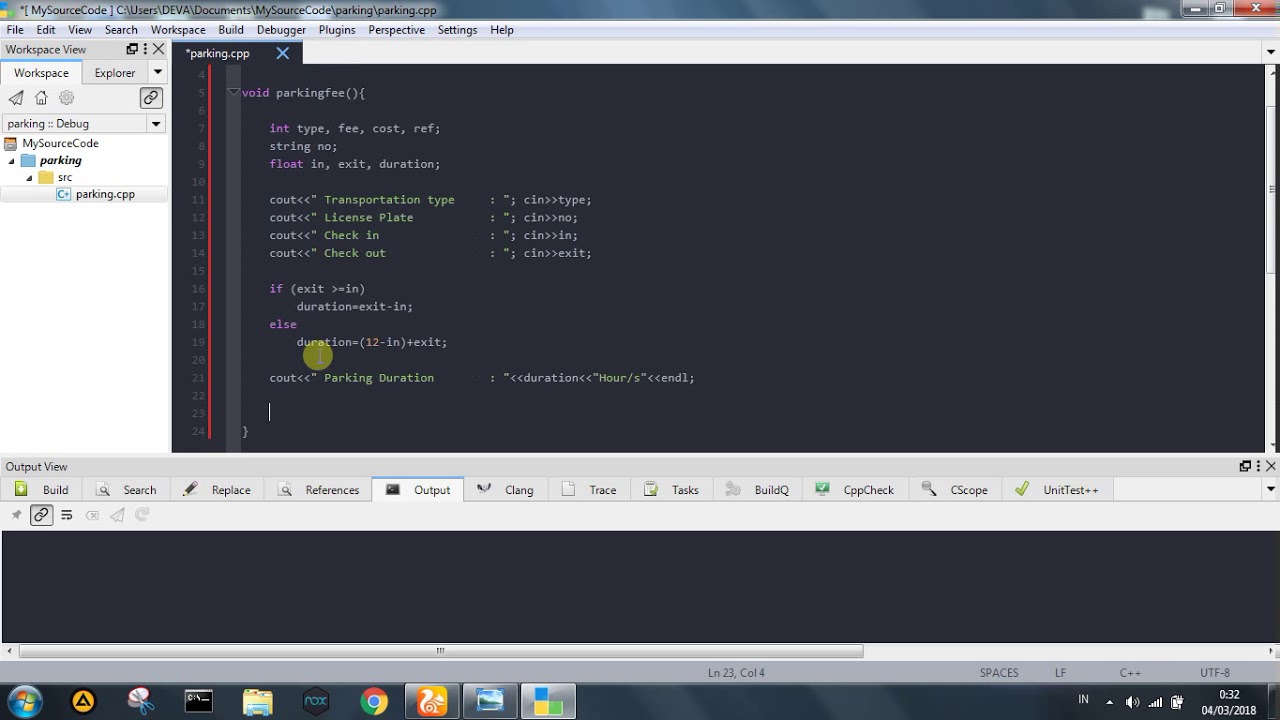Close the Workspace View pane
Image resolution: width=1280 pixels, height=720 pixels.
pos(158,49)
